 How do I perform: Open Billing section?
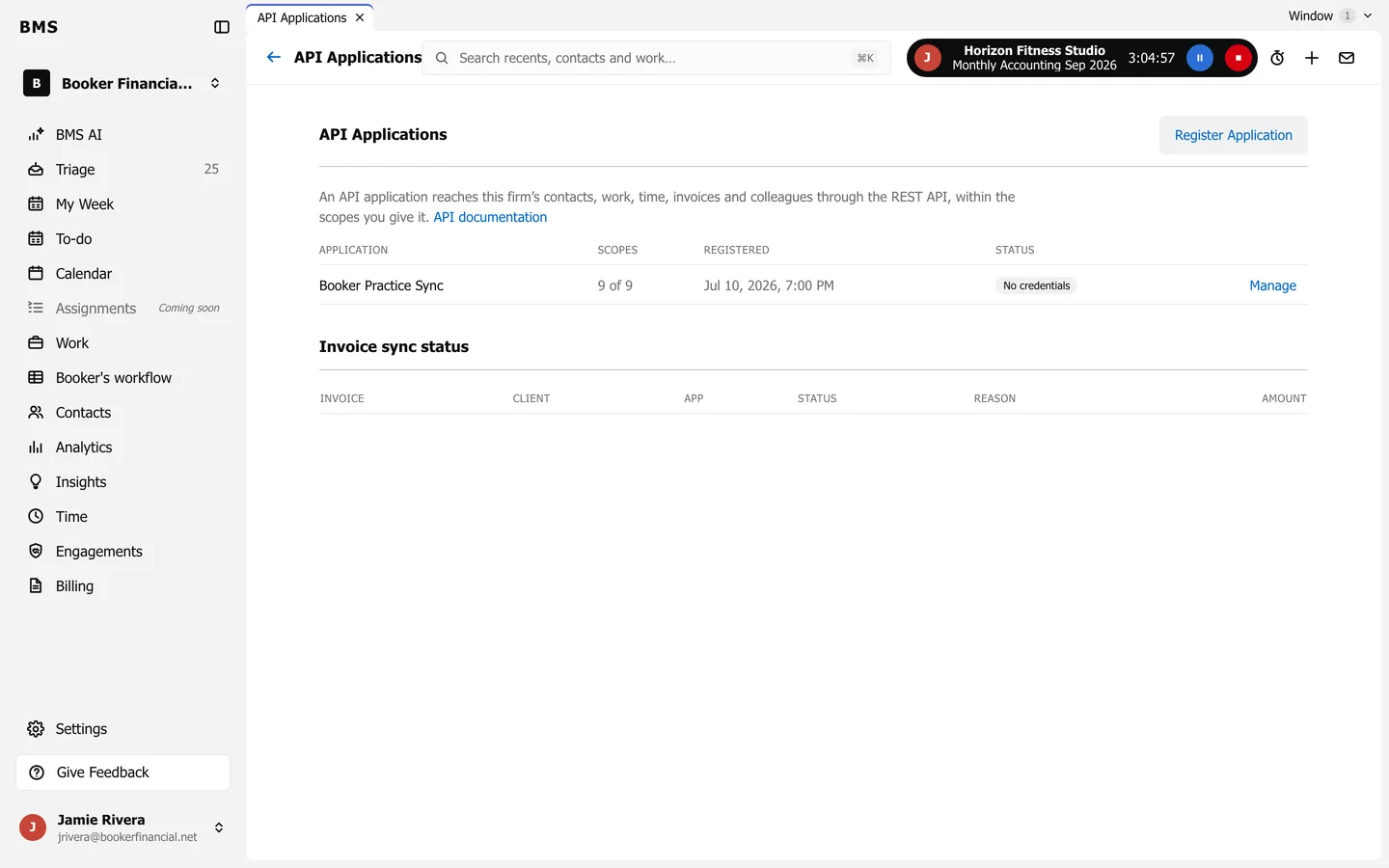(123, 586)
